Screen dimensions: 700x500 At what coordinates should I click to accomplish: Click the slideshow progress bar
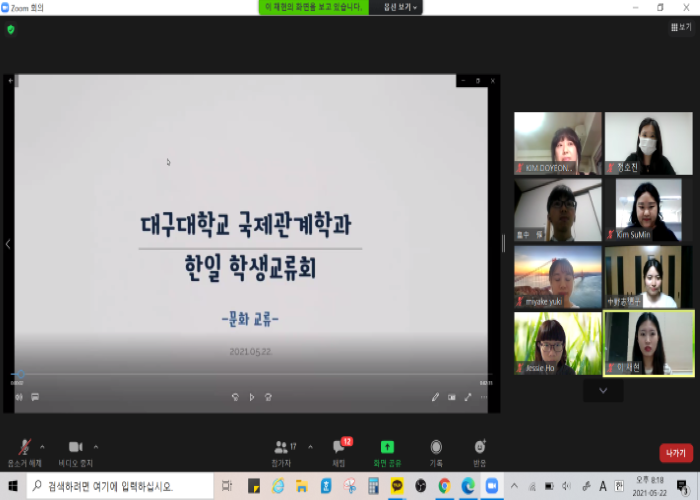[250, 375]
